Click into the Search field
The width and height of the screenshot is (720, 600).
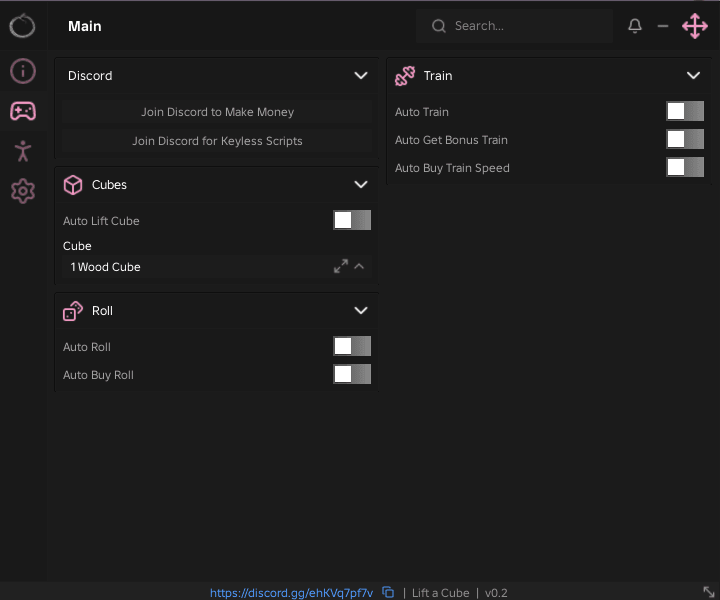point(514,26)
